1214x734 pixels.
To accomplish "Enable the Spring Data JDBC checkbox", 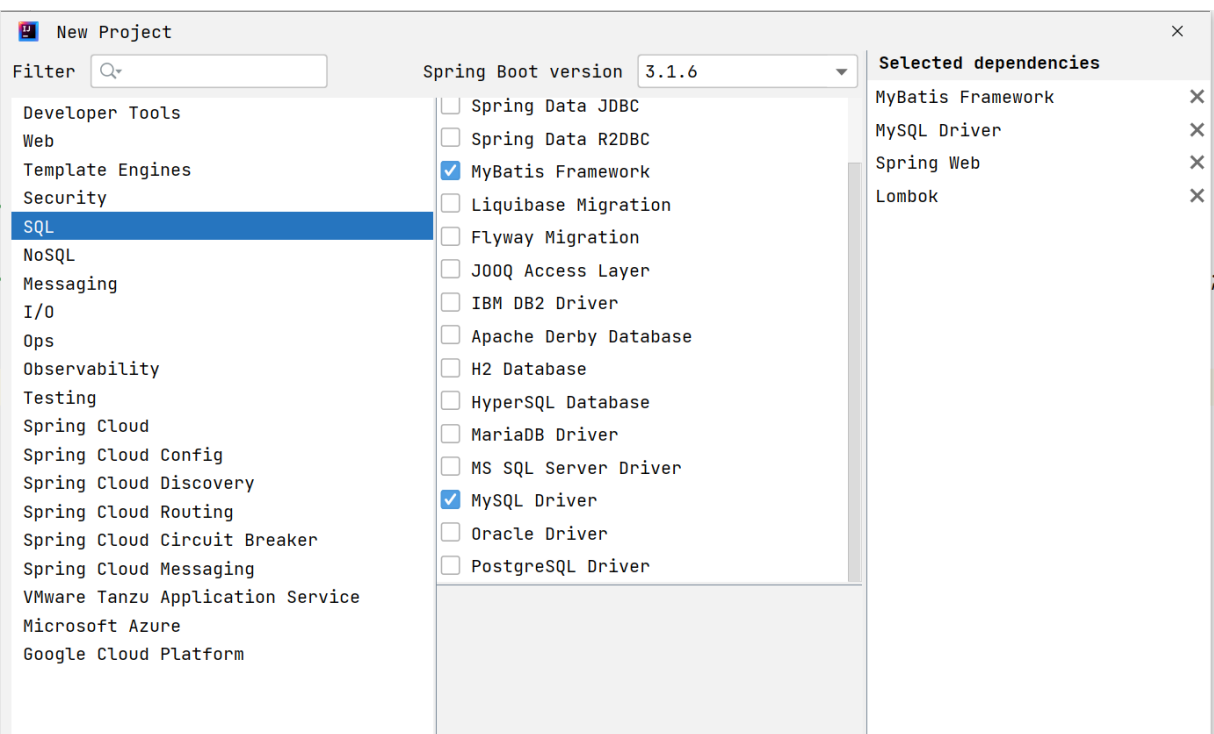I will [451, 106].
